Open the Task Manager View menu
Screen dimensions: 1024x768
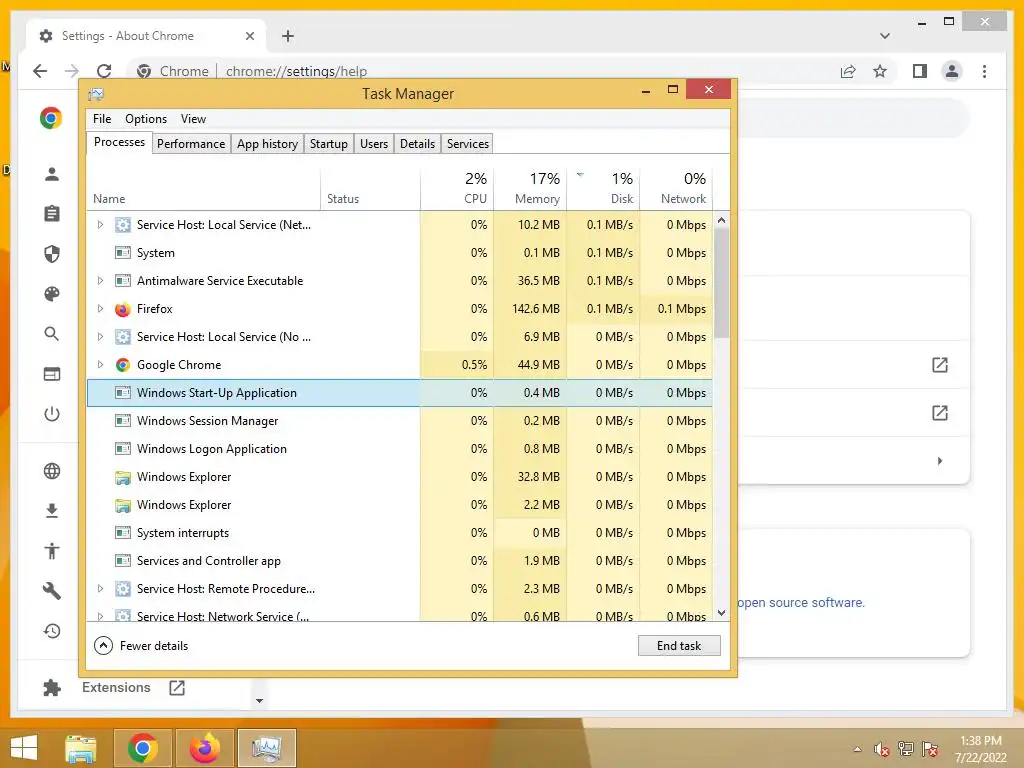click(193, 119)
